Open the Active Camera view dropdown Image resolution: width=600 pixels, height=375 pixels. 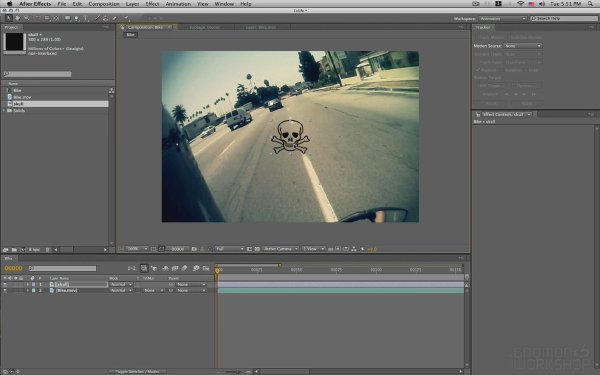(280, 249)
